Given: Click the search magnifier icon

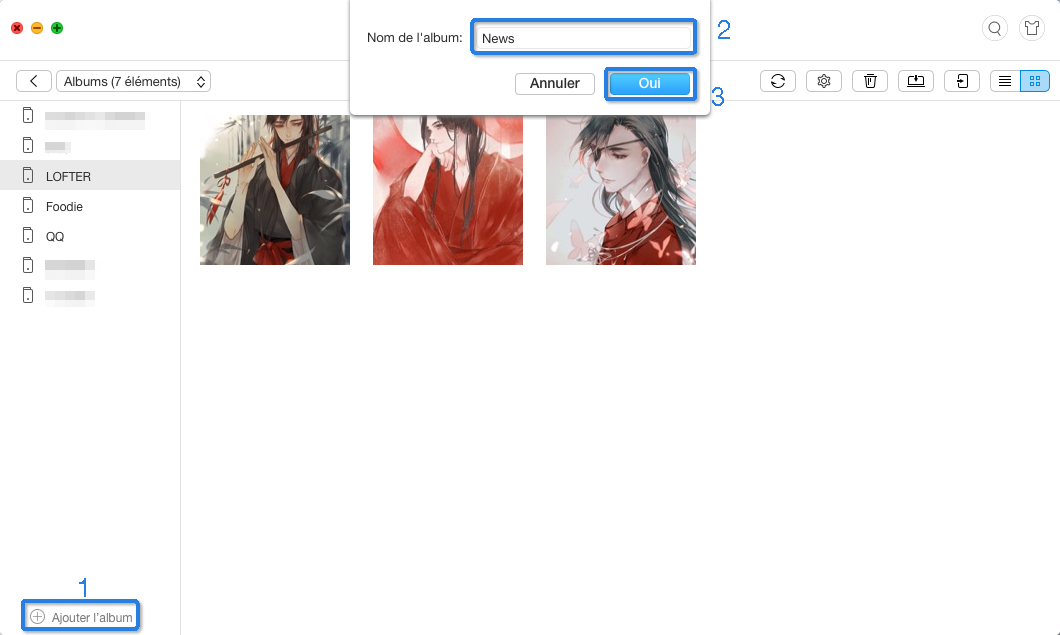Looking at the screenshot, I should 994,28.
